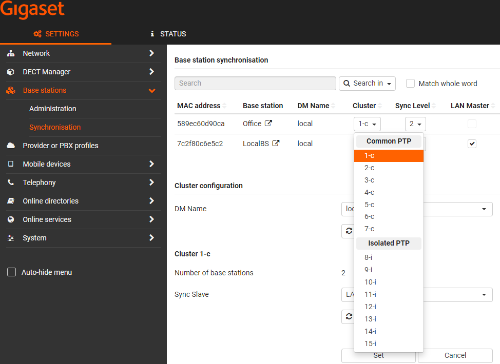Viewport: 500px width, 364px height.
Task: Expand the Online directories chevron
Action: (152, 201)
